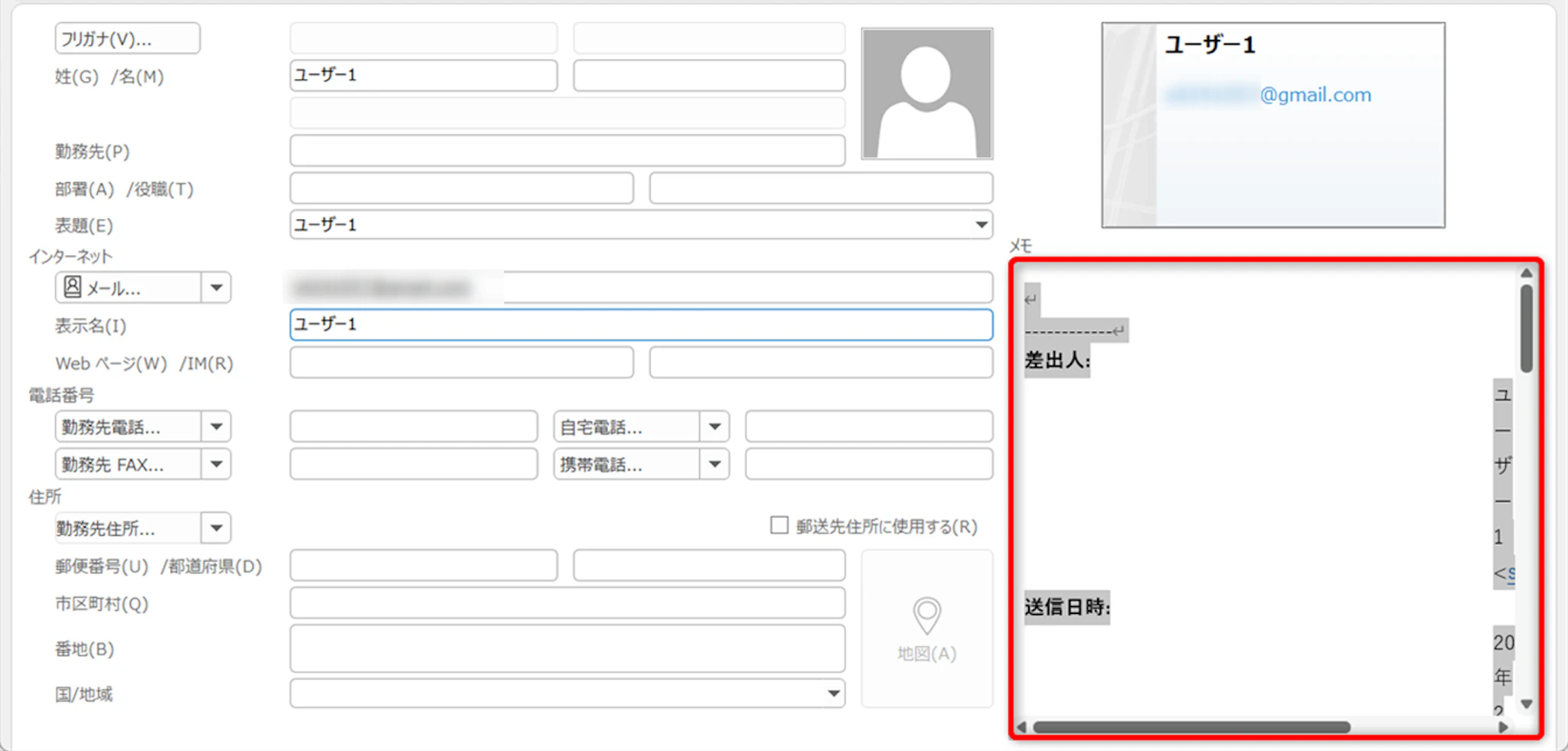Open the 表題(E) dropdown arrow
The height and width of the screenshot is (751, 1568).
point(981,225)
